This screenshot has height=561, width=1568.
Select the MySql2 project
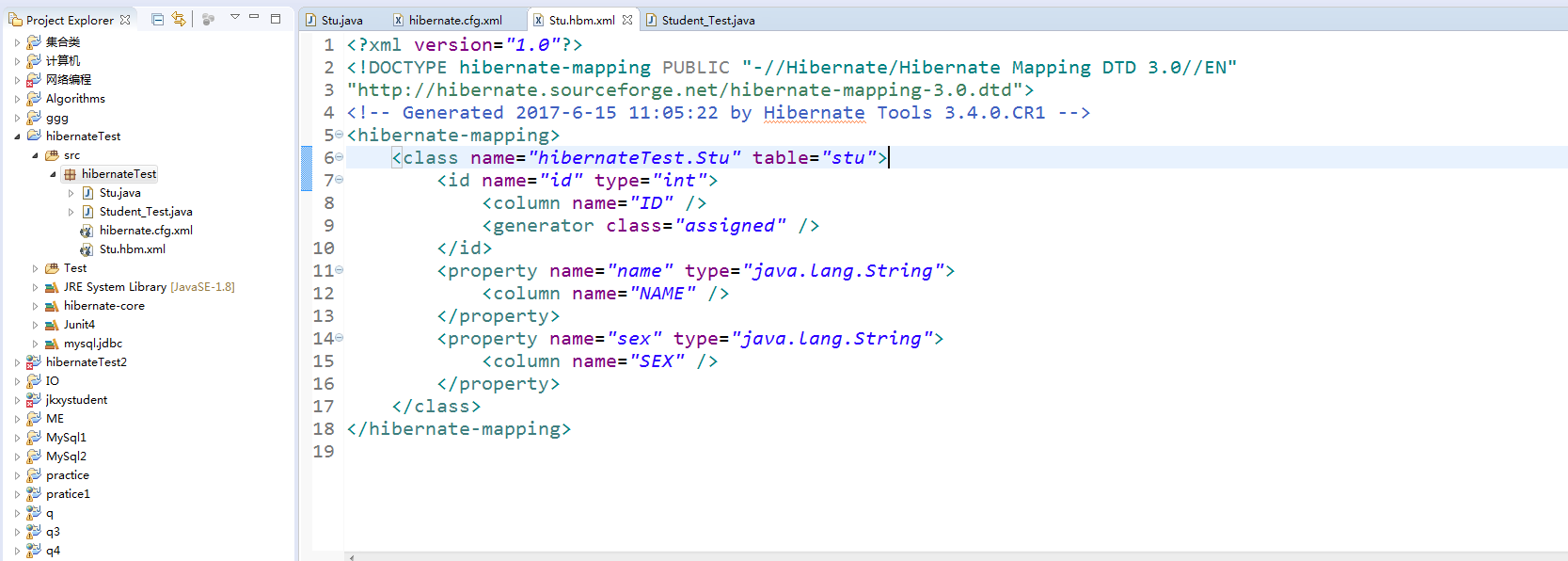click(x=66, y=457)
